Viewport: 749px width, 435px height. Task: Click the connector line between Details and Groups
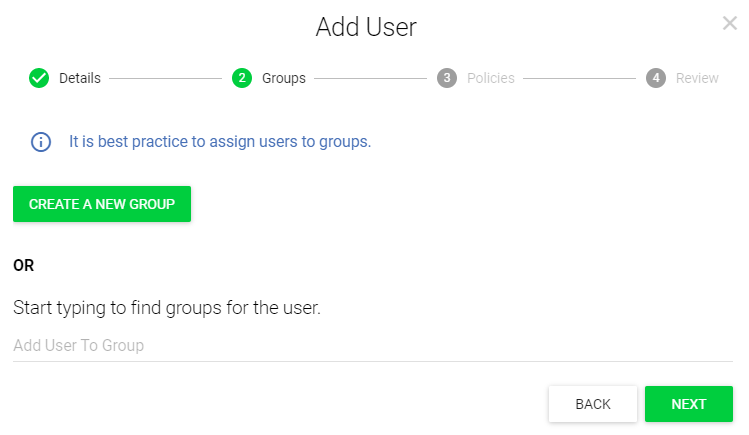click(x=165, y=78)
